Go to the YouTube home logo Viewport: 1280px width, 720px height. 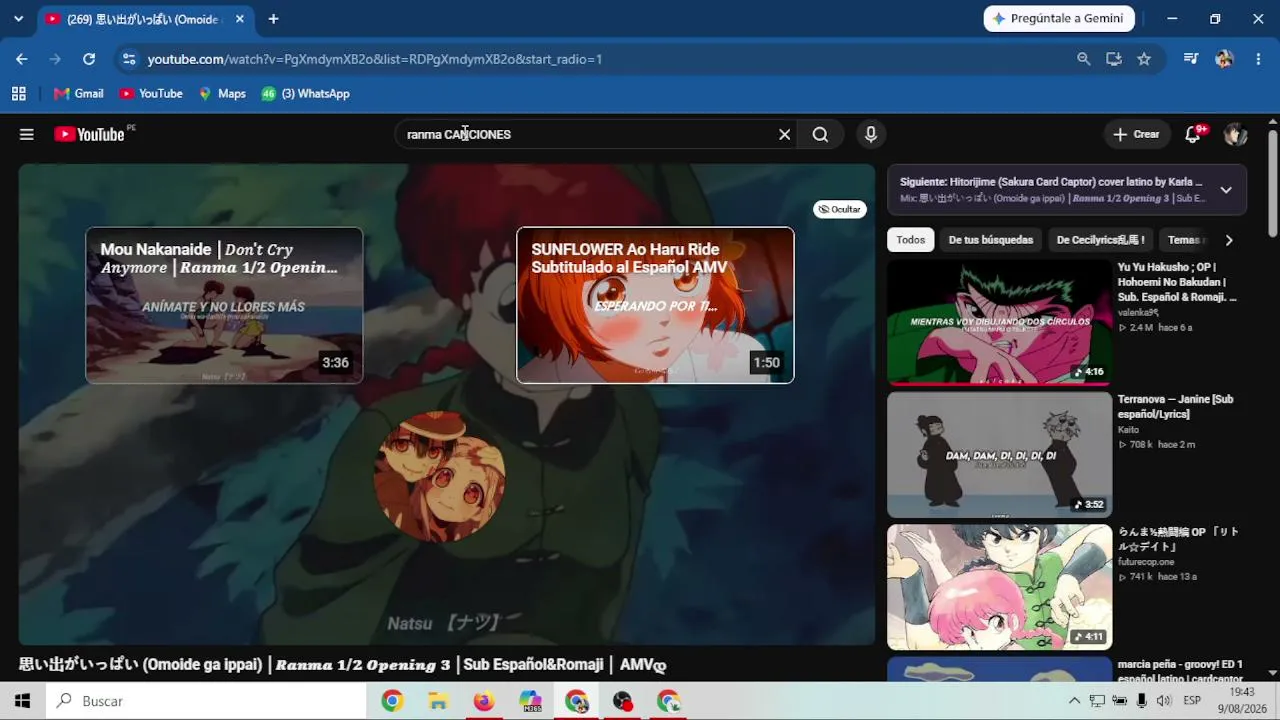click(x=90, y=134)
